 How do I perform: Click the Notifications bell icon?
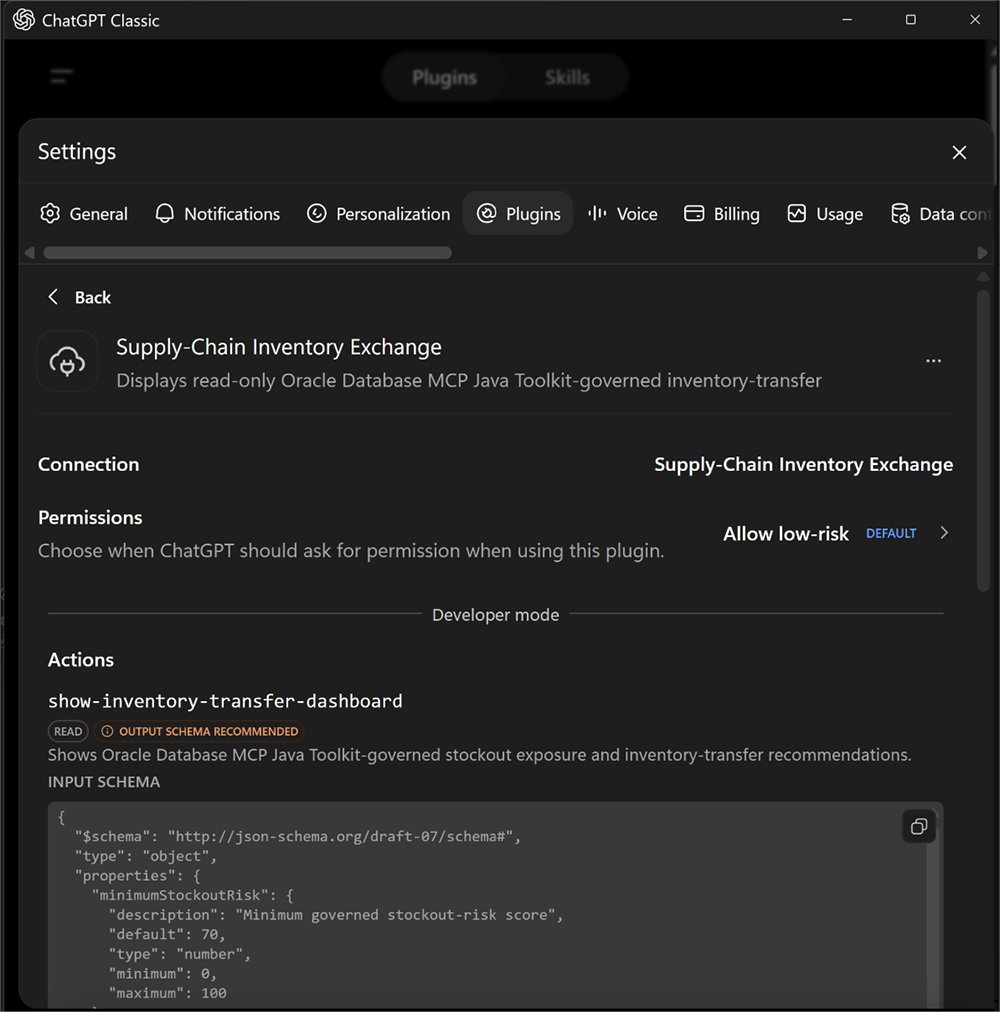[165, 214]
